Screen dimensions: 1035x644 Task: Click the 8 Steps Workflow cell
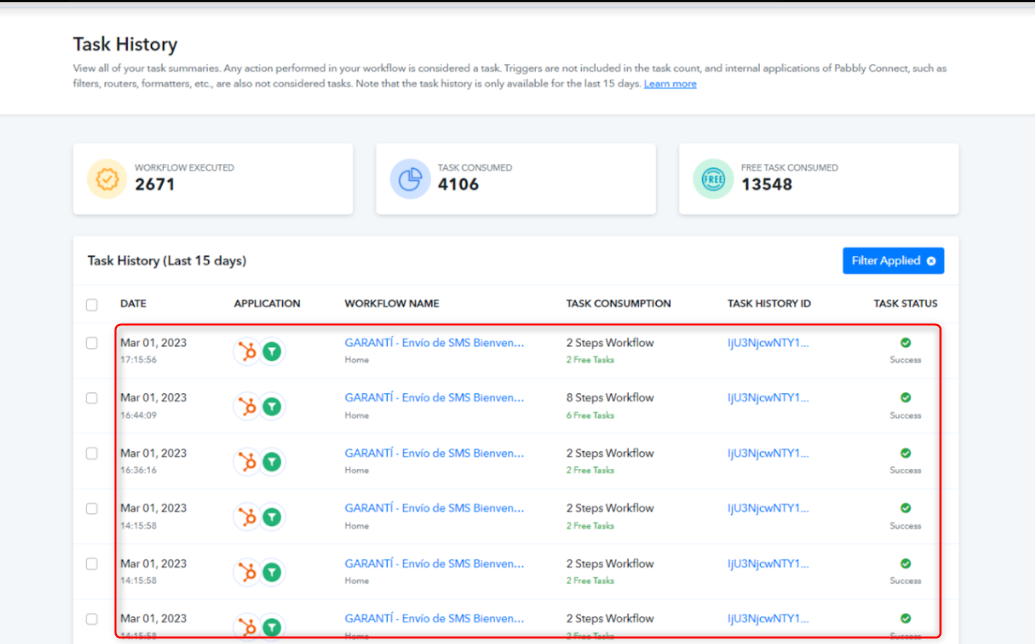[610, 397]
